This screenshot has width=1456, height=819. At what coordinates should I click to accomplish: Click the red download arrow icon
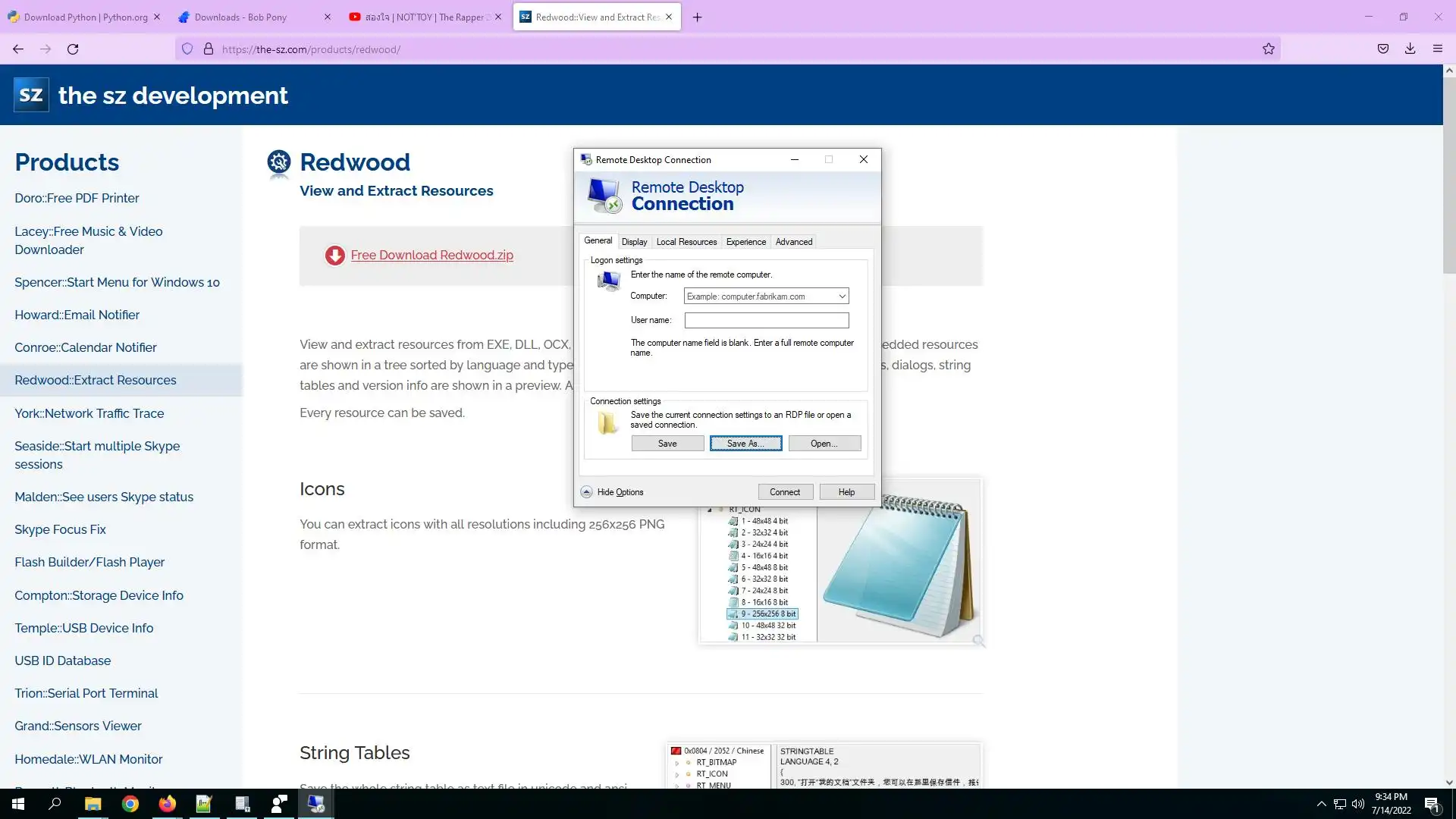point(334,256)
